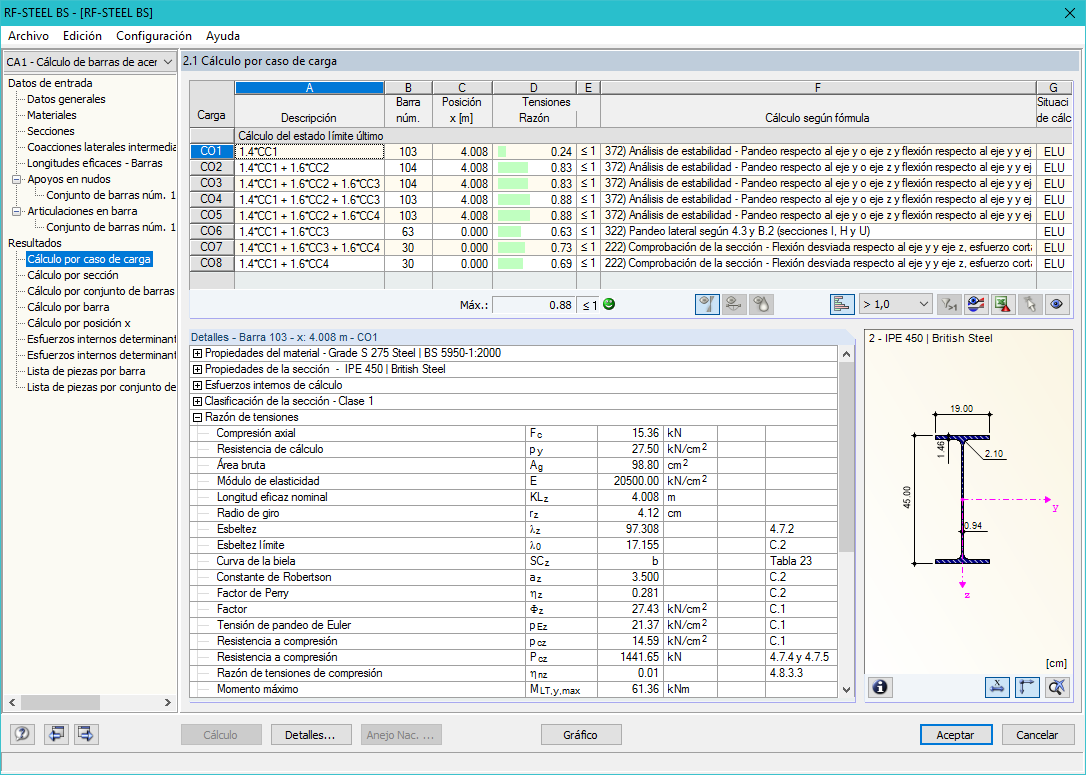Click details scrollbar down arrow
The image size is (1086, 775).
click(x=846, y=690)
